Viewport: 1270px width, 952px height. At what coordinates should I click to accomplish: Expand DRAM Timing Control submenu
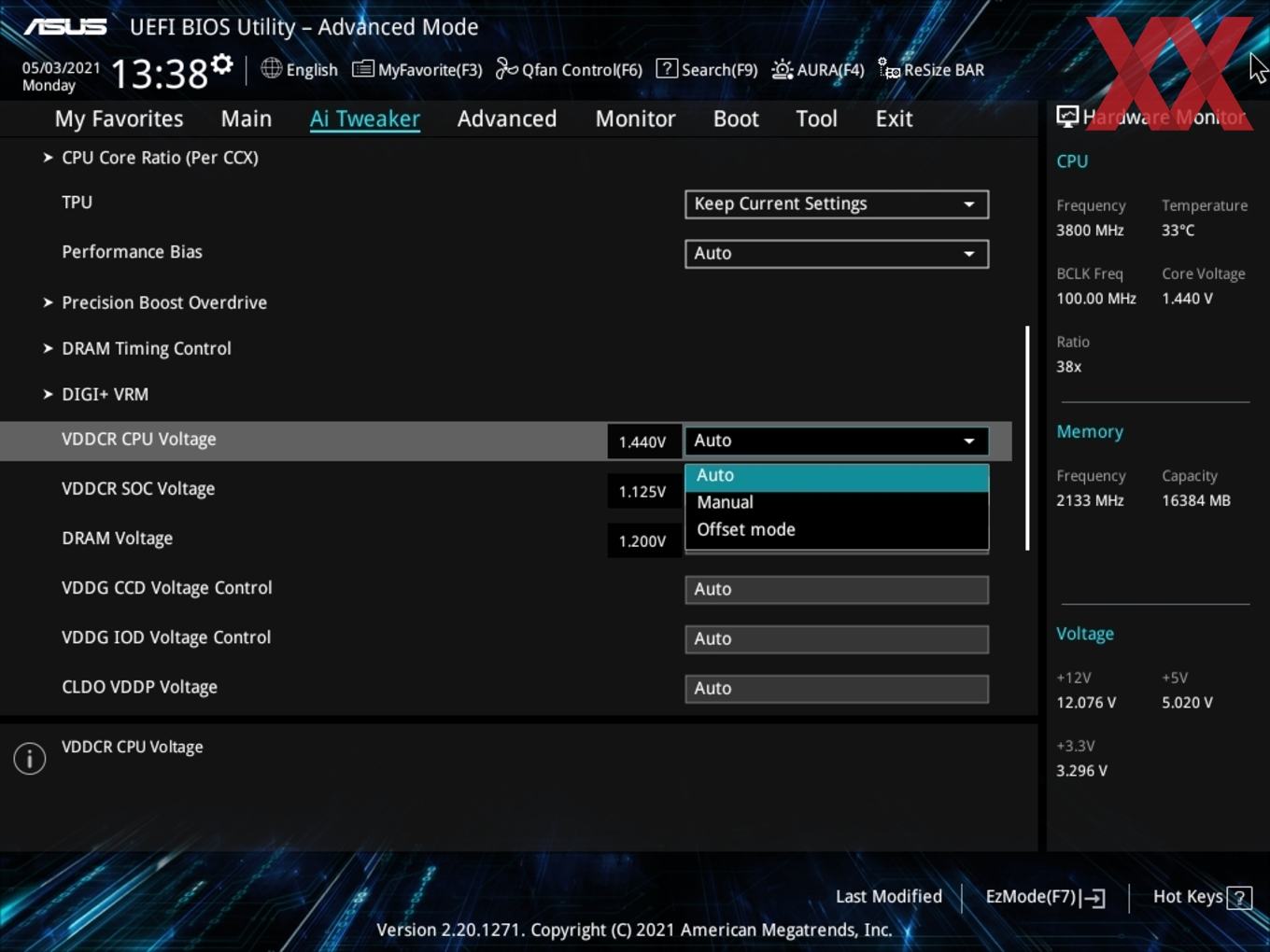coord(146,348)
